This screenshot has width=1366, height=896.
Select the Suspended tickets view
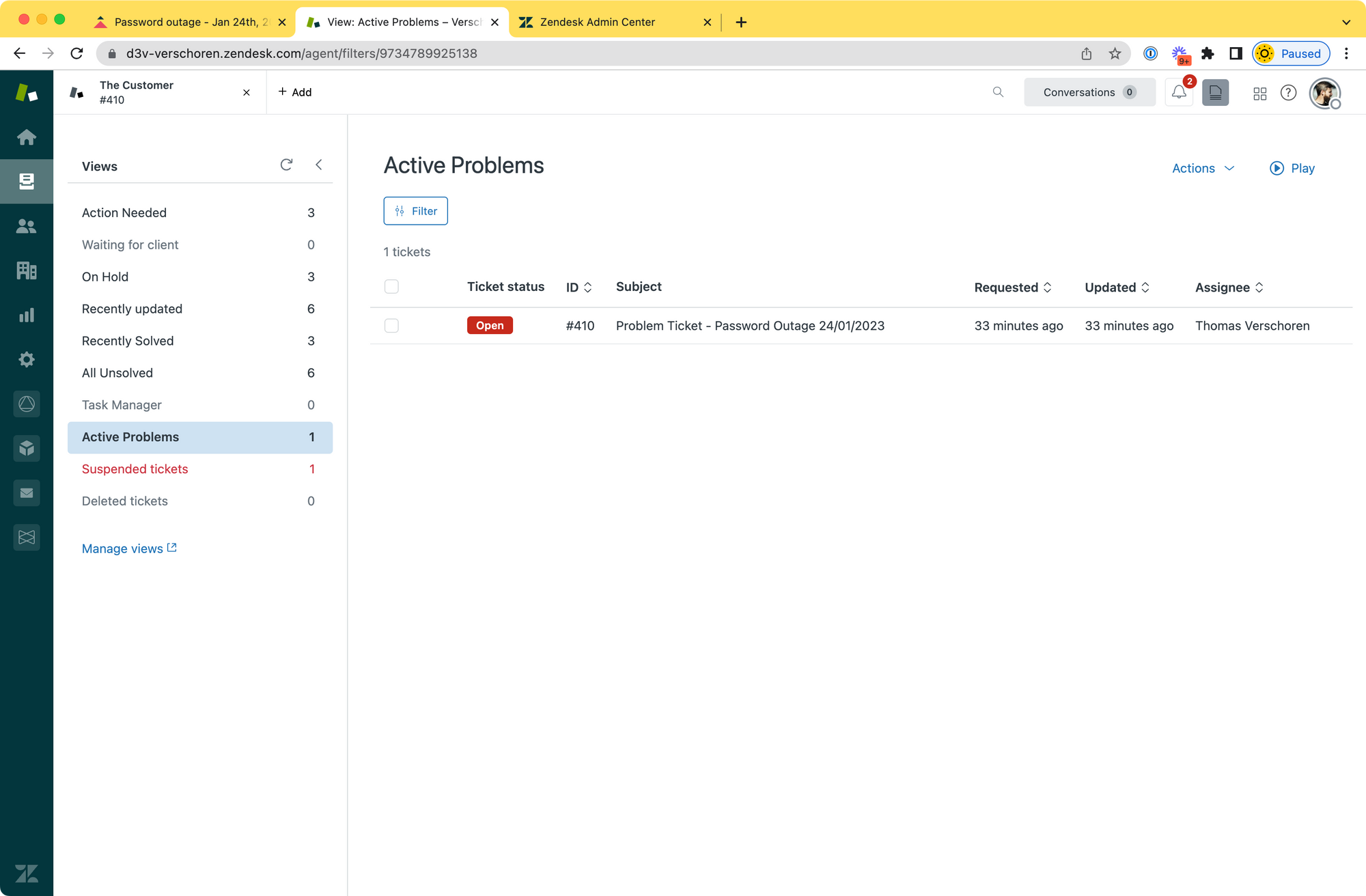[135, 469]
